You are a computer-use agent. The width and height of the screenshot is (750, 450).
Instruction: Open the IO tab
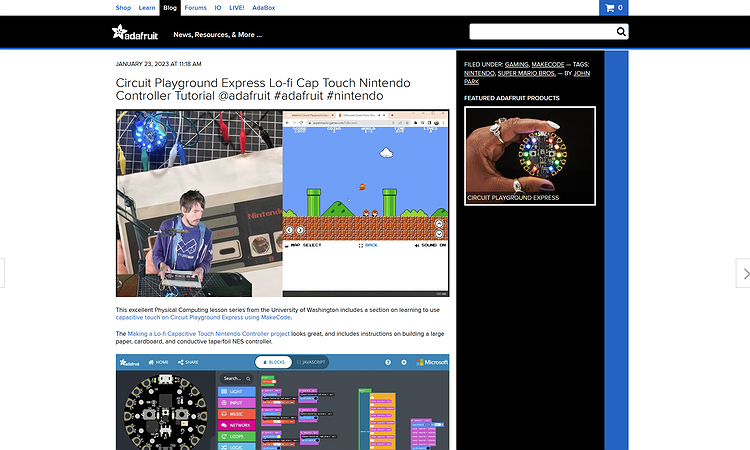pos(218,8)
